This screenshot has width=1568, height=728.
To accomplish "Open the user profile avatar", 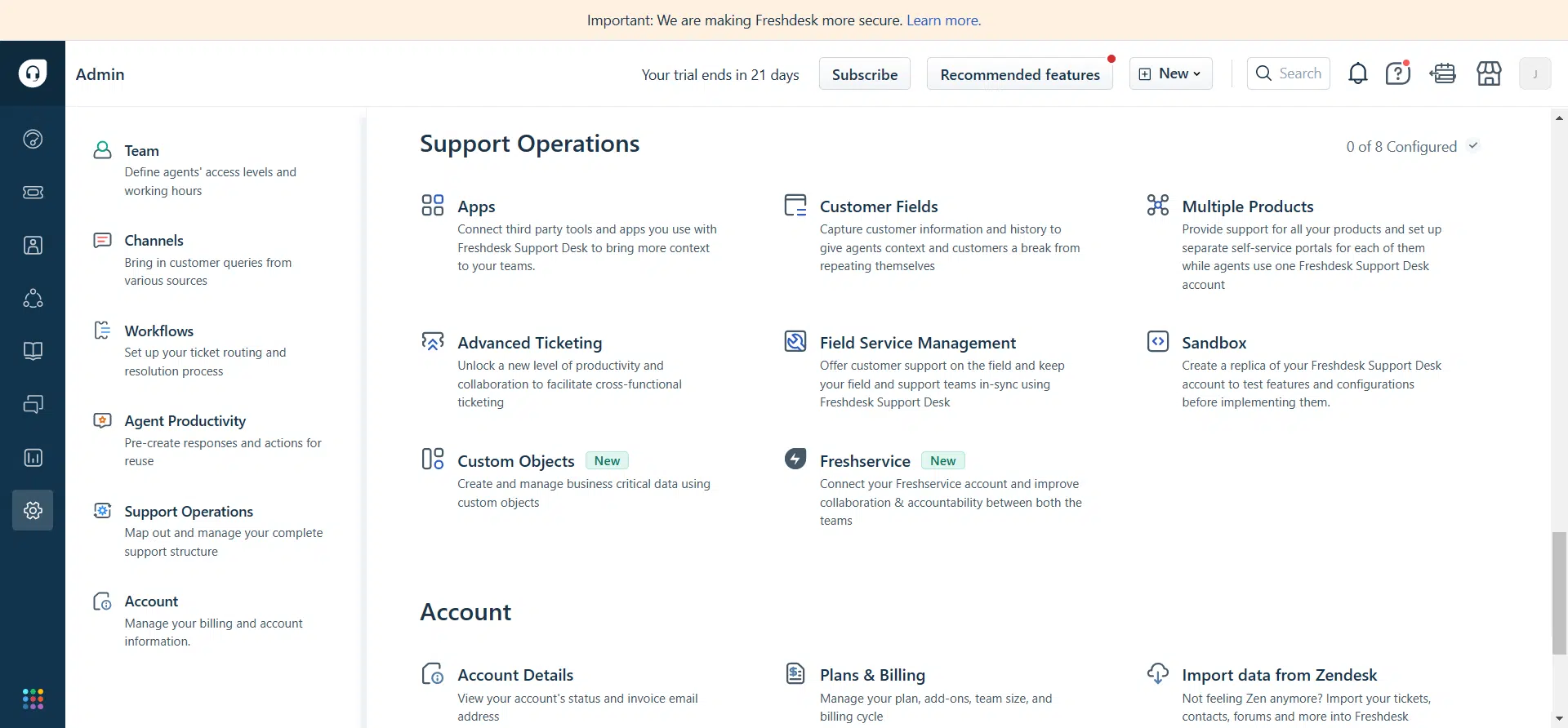I will tap(1535, 73).
